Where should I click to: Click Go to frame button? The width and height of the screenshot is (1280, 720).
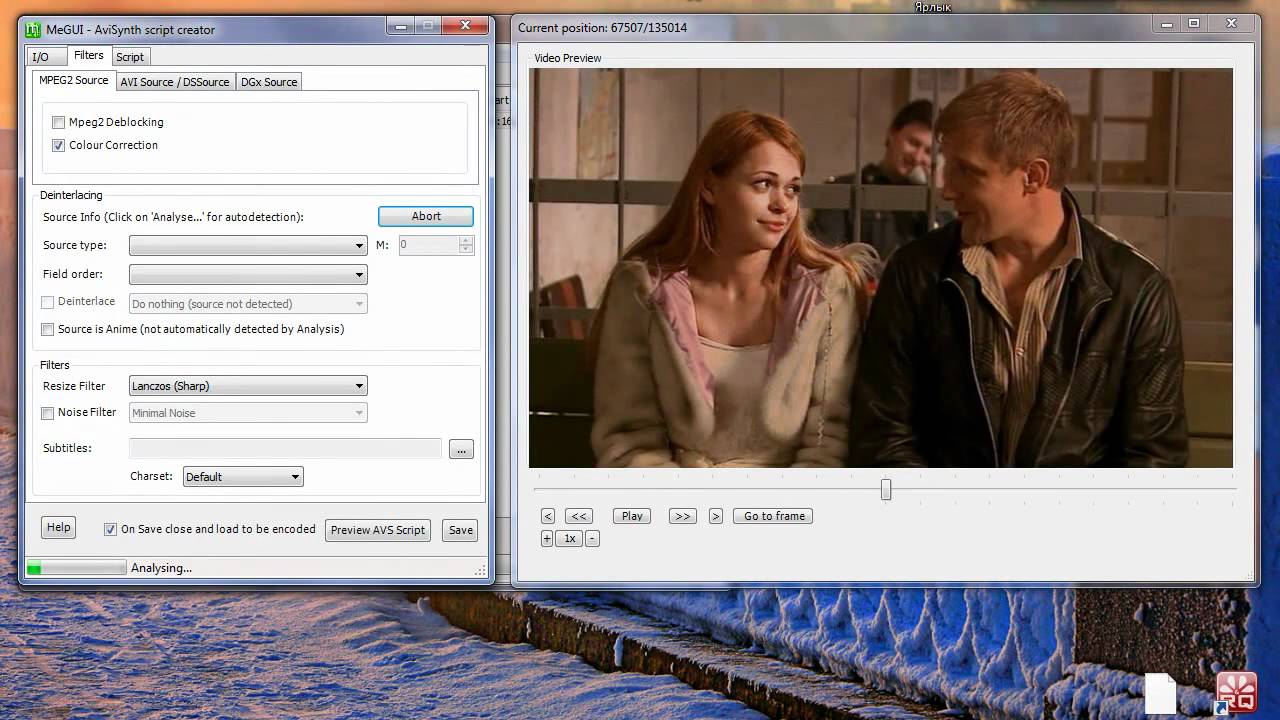pos(774,516)
